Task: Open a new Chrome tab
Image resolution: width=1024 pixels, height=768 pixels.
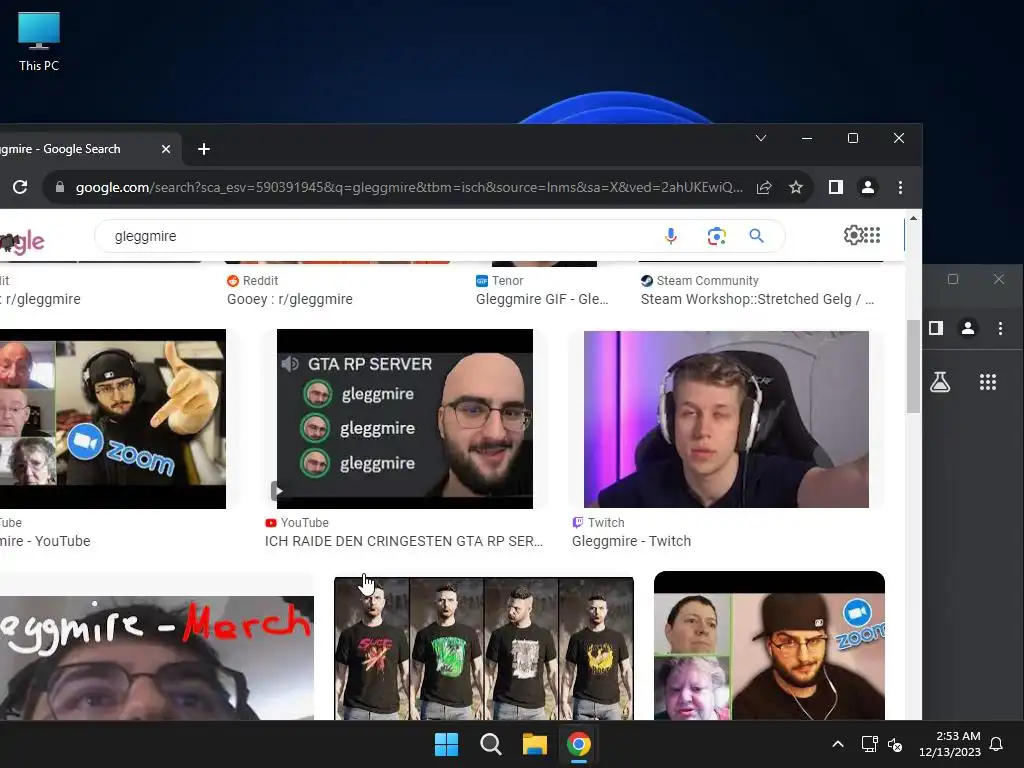Action: click(x=204, y=149)
